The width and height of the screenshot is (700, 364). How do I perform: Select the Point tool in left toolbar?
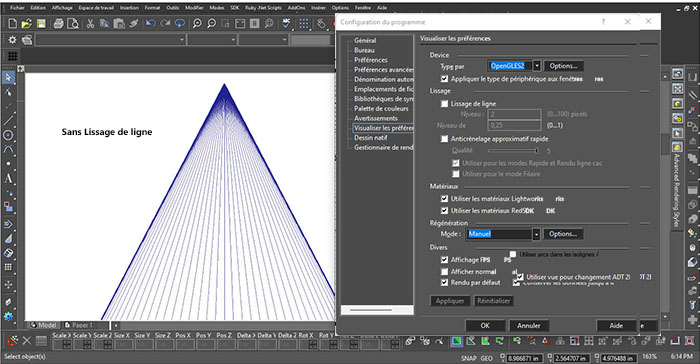click(x=8, y=163)
